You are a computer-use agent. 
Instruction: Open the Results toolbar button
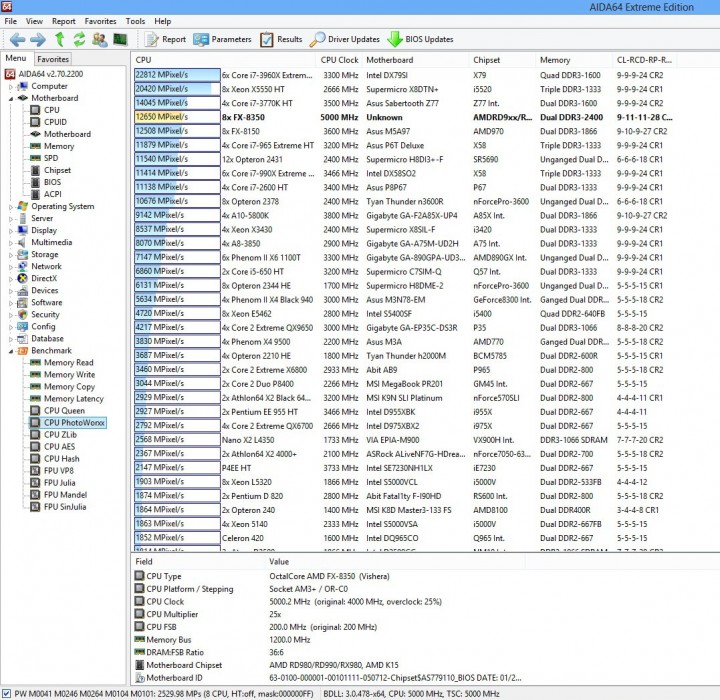point(281,40)
